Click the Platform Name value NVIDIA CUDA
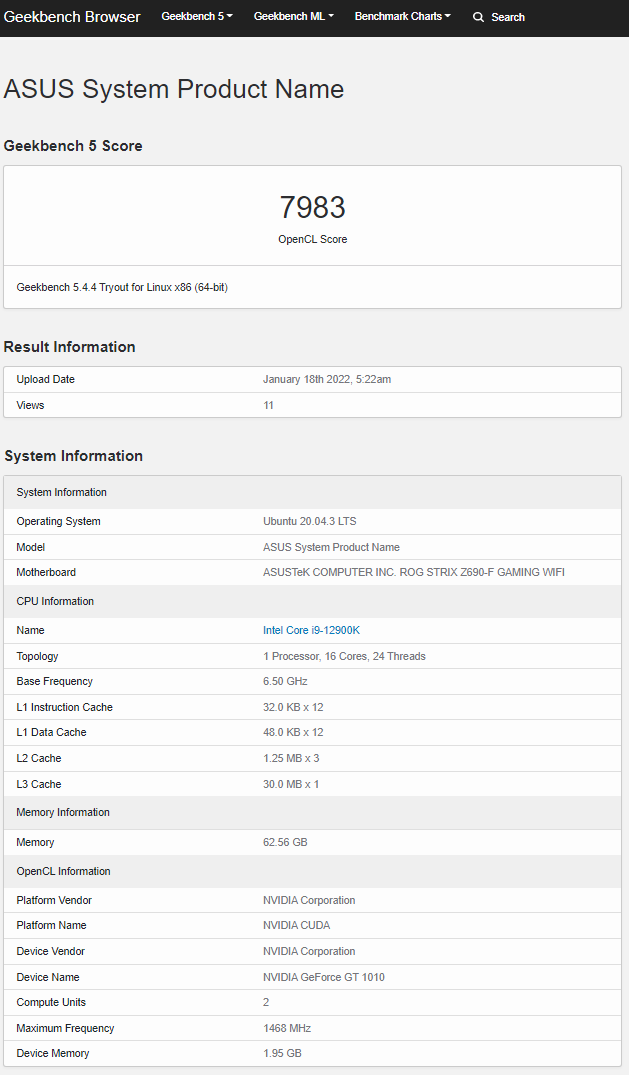The width and height of the screenshot is (629, 1075). (296, 926)
